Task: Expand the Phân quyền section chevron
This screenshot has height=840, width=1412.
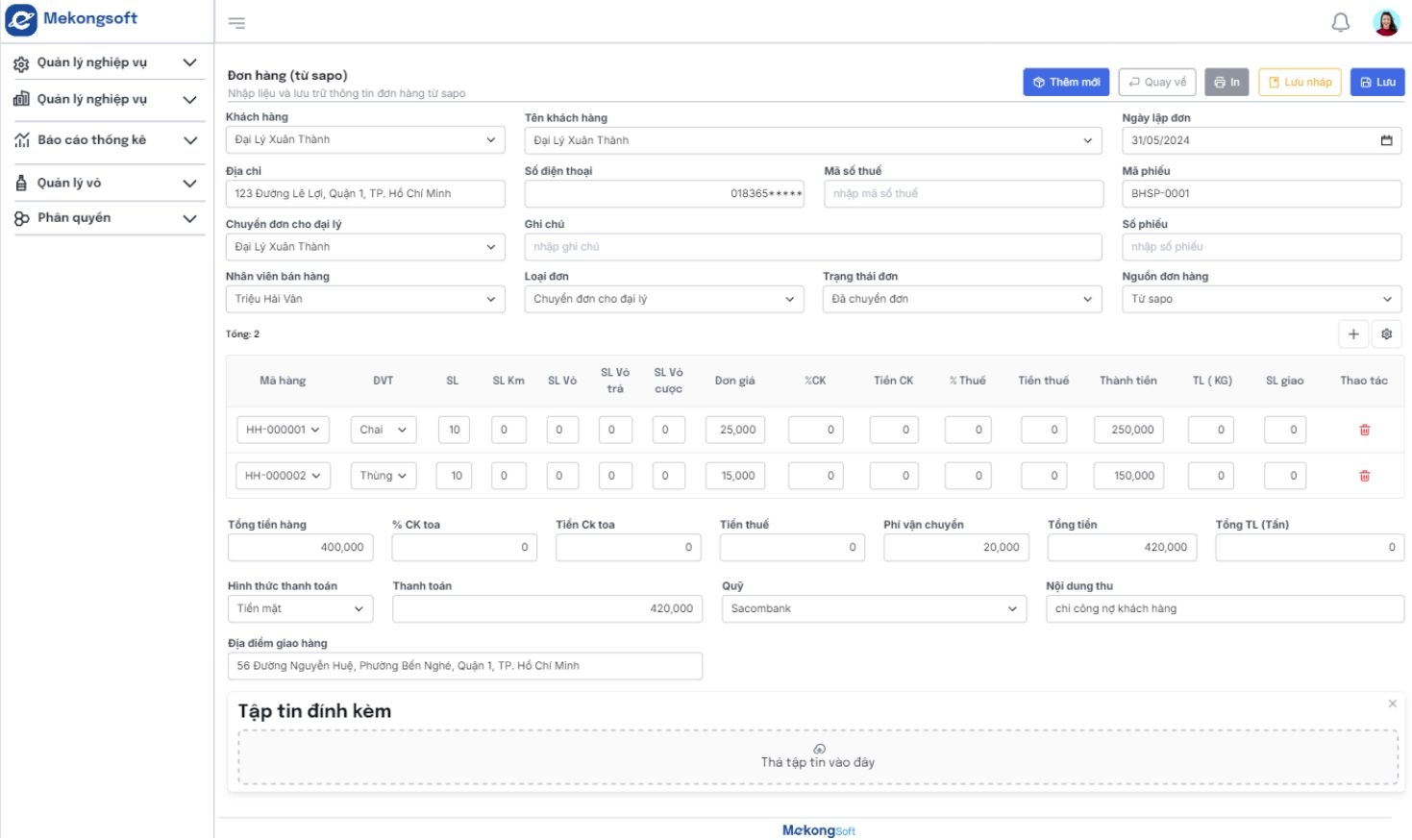Action: pyautogui.click(x=188, y=217)
